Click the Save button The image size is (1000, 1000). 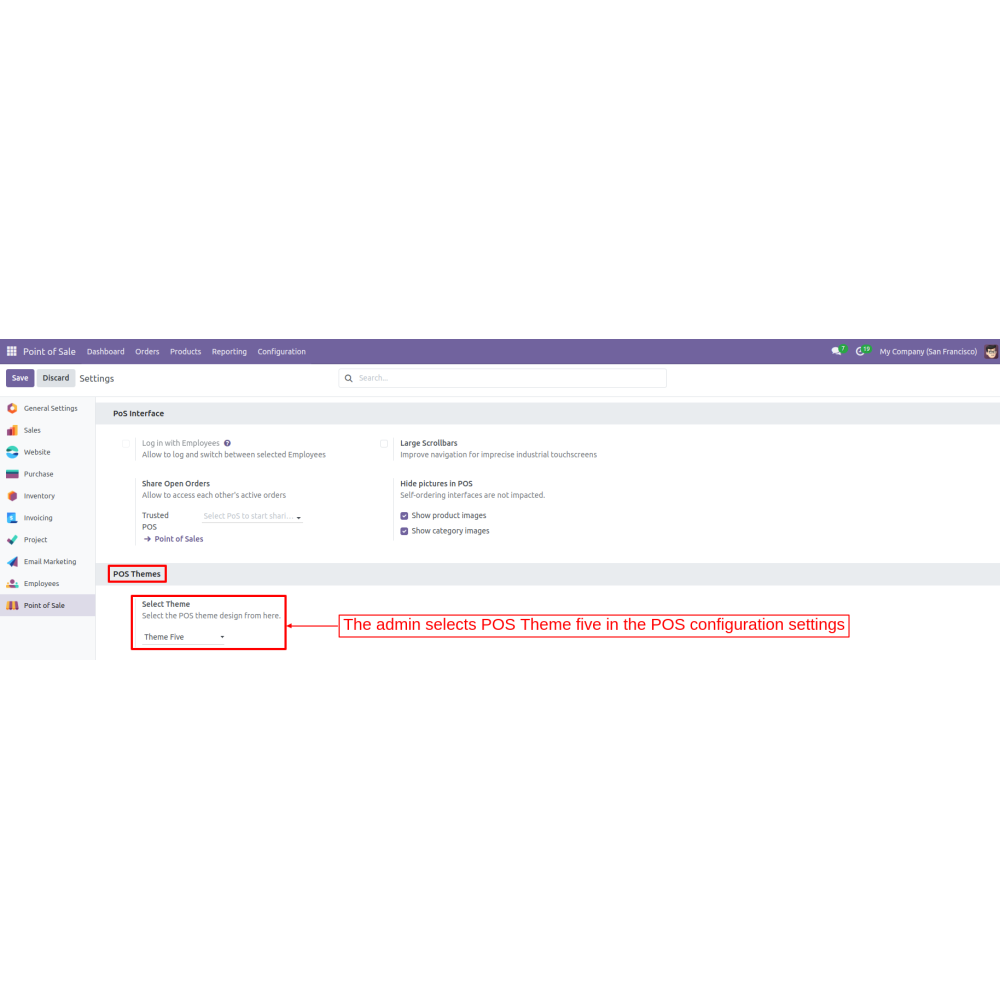coord(20,378)
